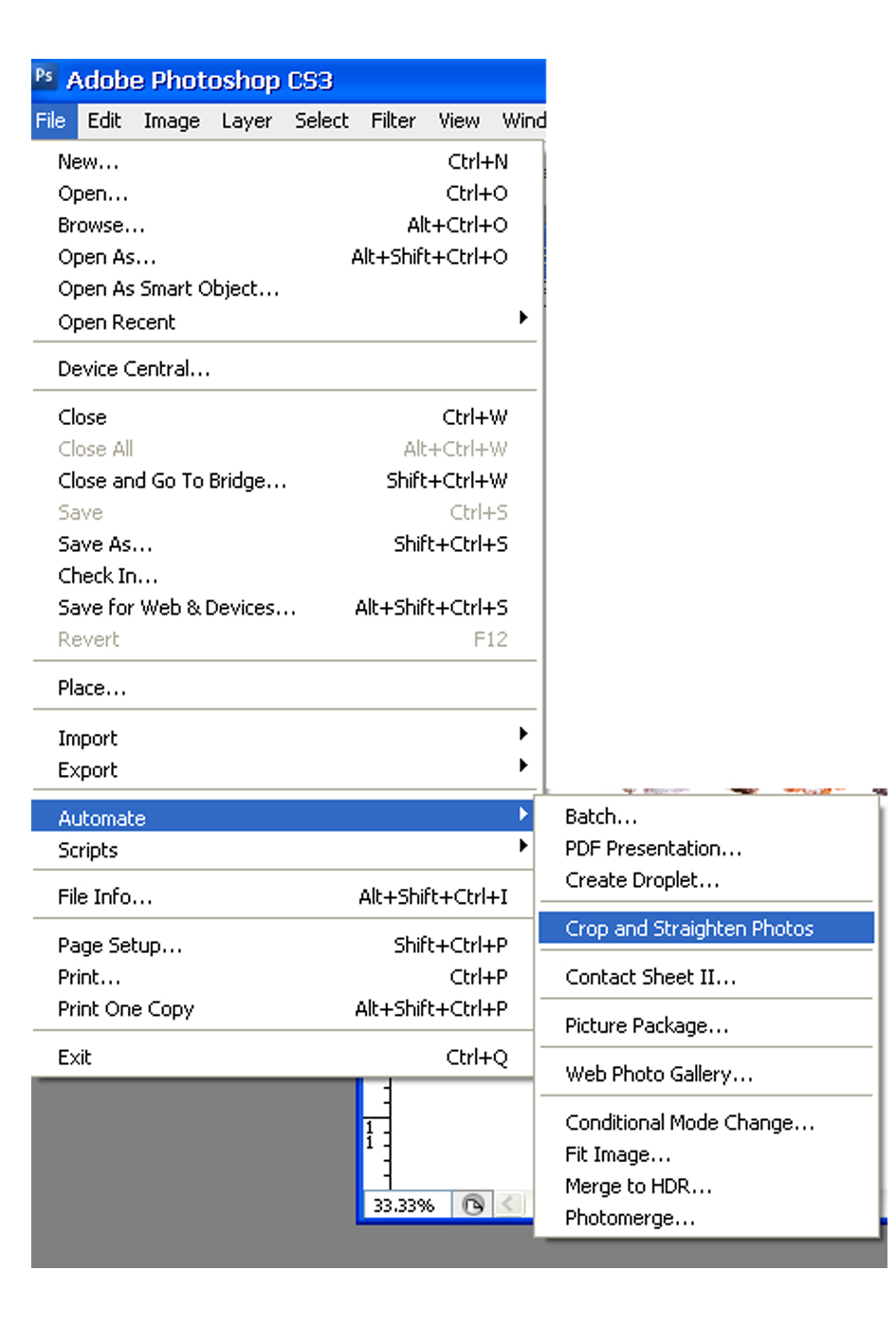Image resolution: width=896 pixels, height=1344 pixels.
Task: Choose Crop and Straighten Photos
Action: coord(689,929)
